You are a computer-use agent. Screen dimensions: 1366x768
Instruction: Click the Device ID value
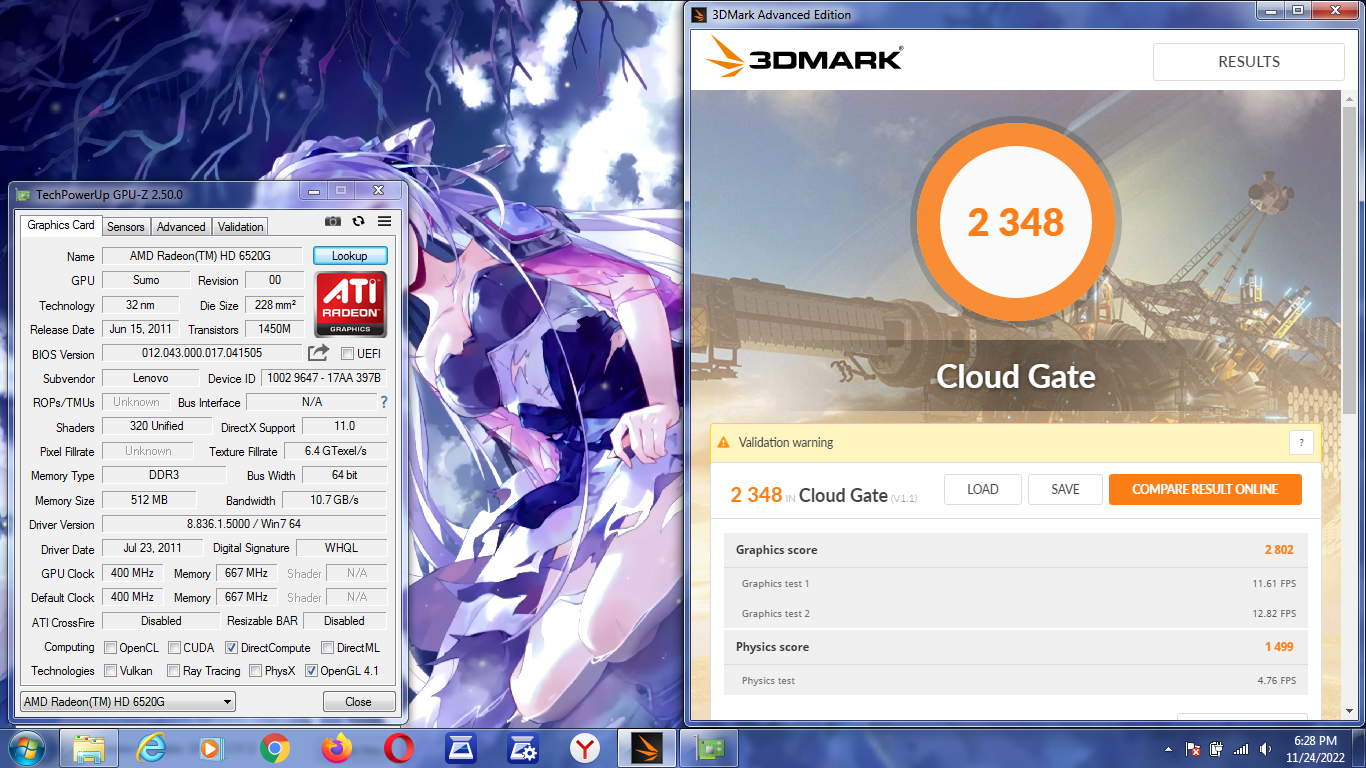(x=323, y=378)
